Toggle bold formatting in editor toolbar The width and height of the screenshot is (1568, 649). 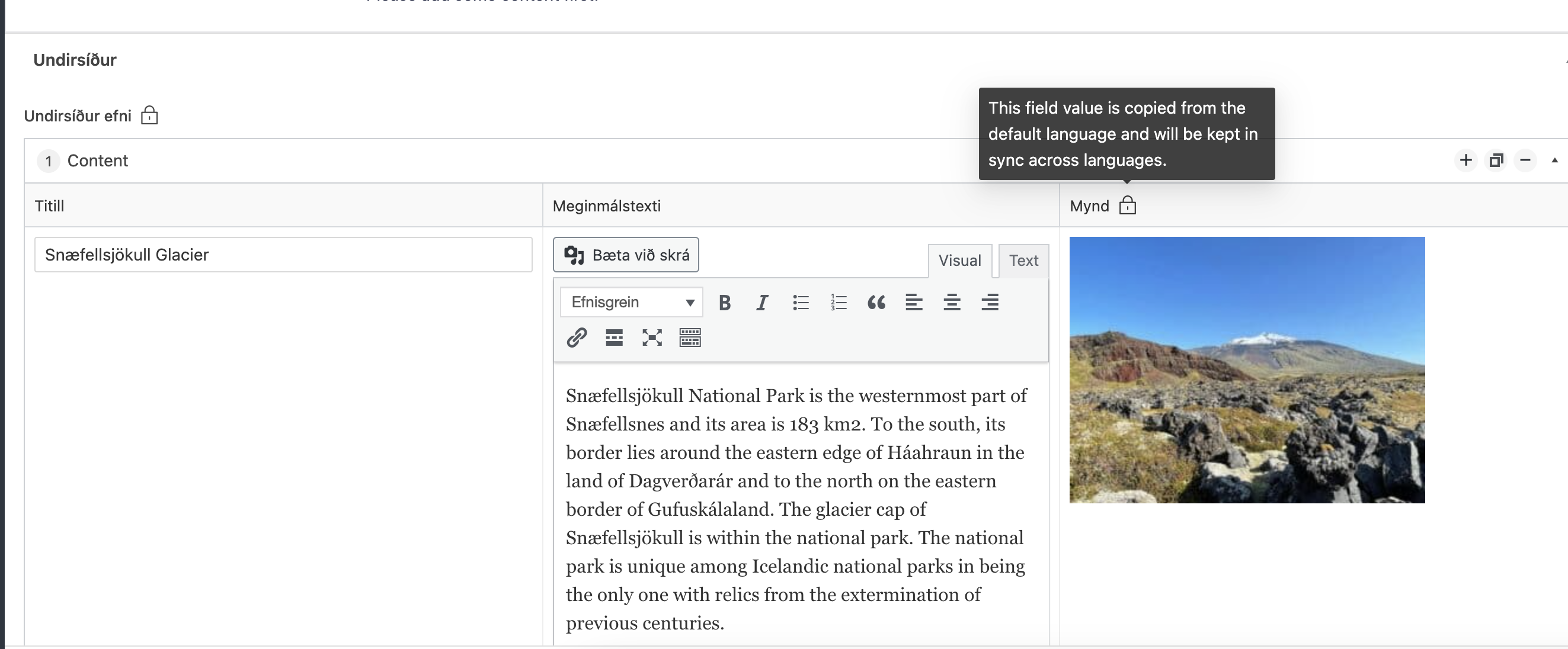point(724,303)
